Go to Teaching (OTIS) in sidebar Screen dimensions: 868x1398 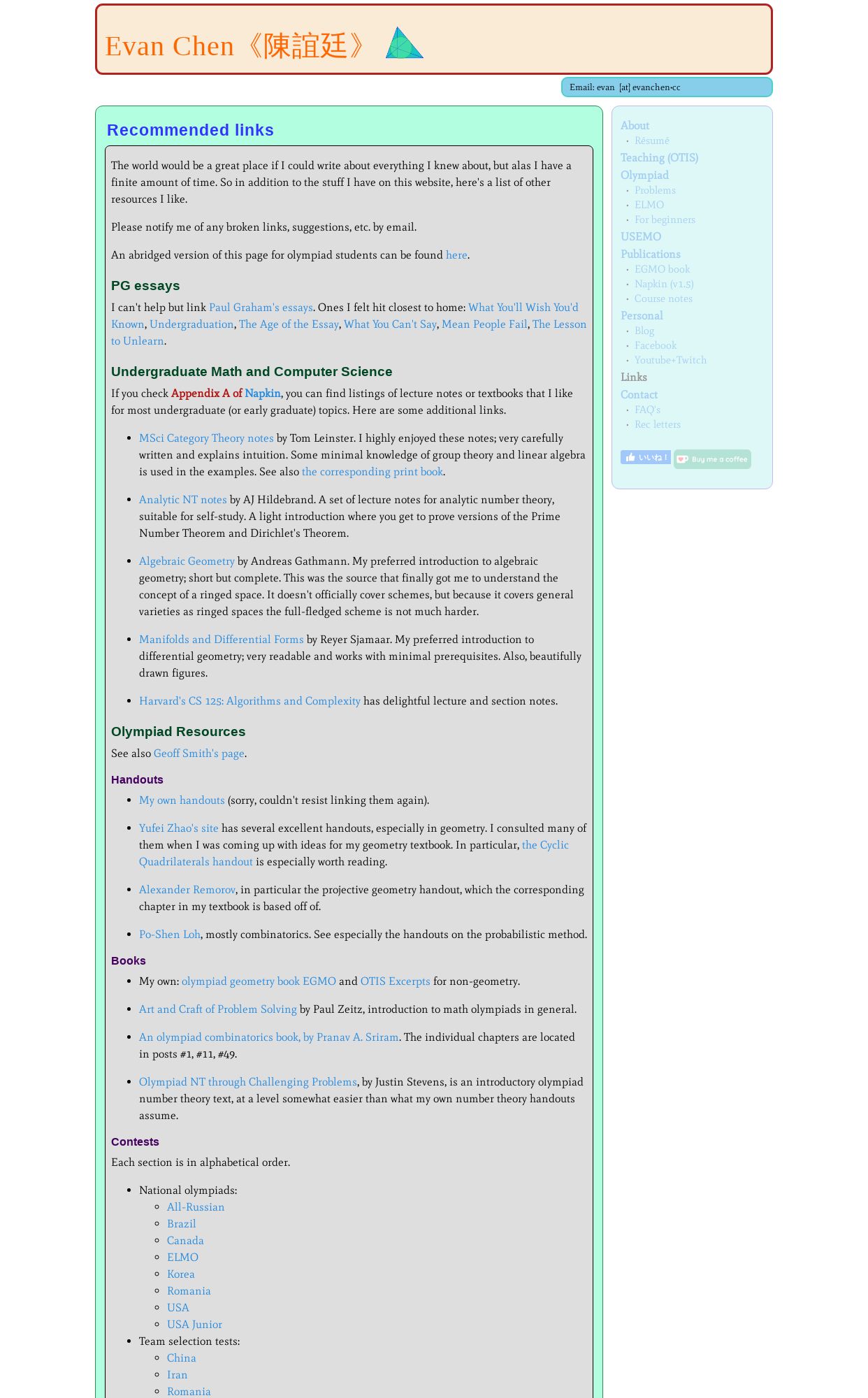pyautogui.click(x=659, y=158)
